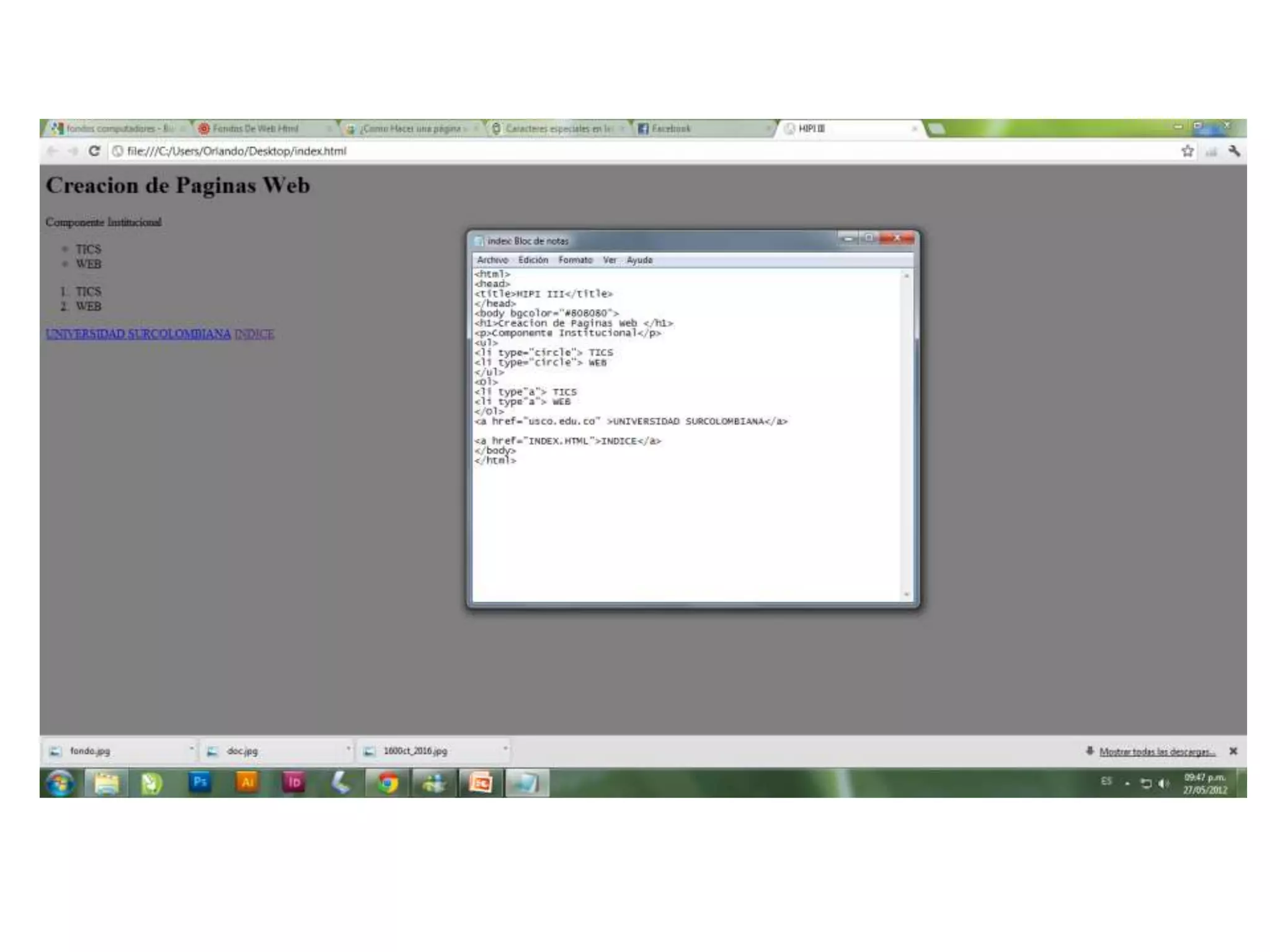
Task: Close the HIPI III tab
Action: pyautogui.click(x=914, y=129)
